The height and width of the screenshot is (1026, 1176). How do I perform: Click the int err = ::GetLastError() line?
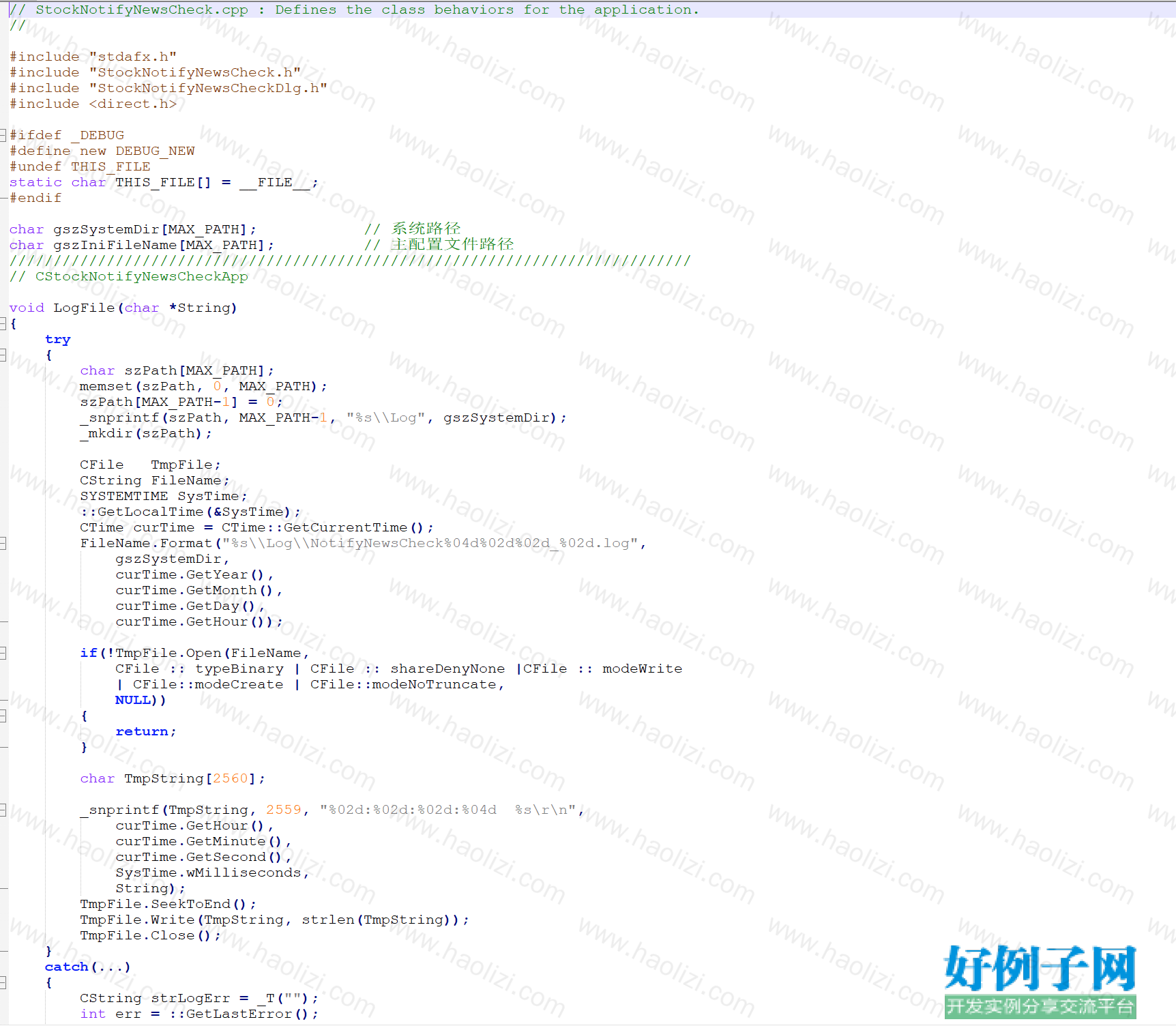[199, 1014]
